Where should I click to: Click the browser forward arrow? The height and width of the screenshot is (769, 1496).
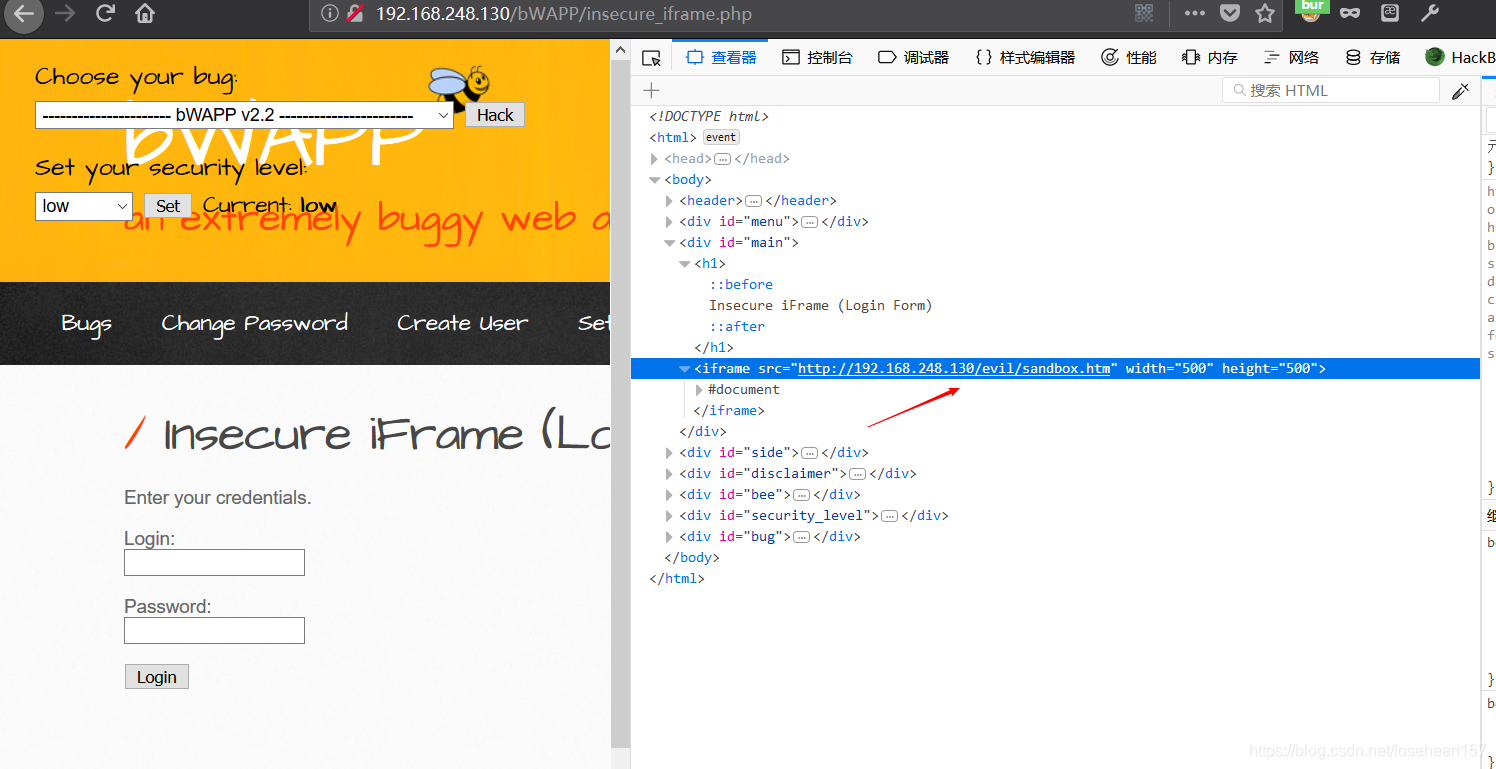(x=65, y=14)
